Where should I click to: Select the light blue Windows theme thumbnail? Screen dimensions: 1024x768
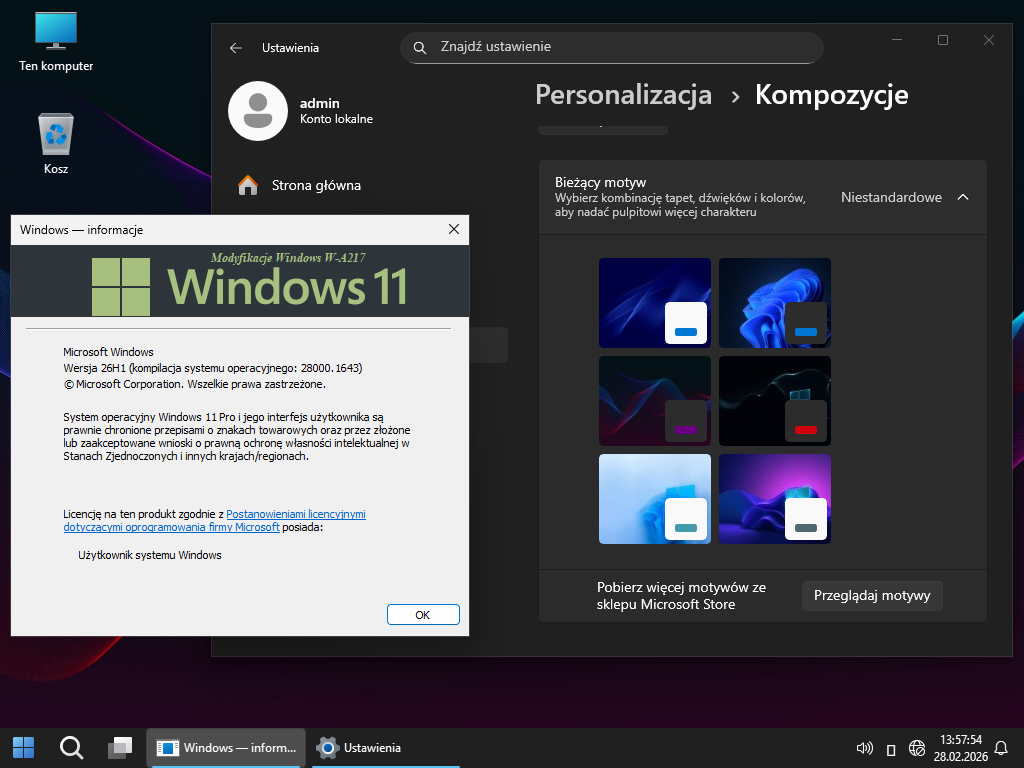point(654,499)
